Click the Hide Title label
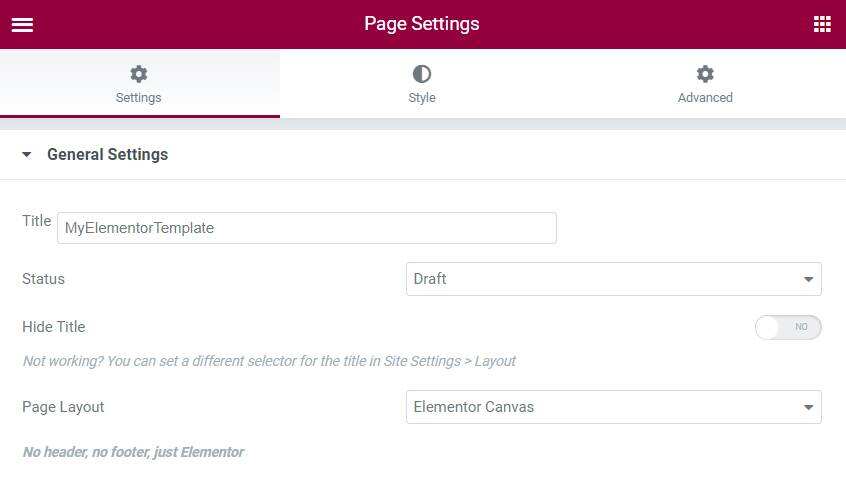 54,327
